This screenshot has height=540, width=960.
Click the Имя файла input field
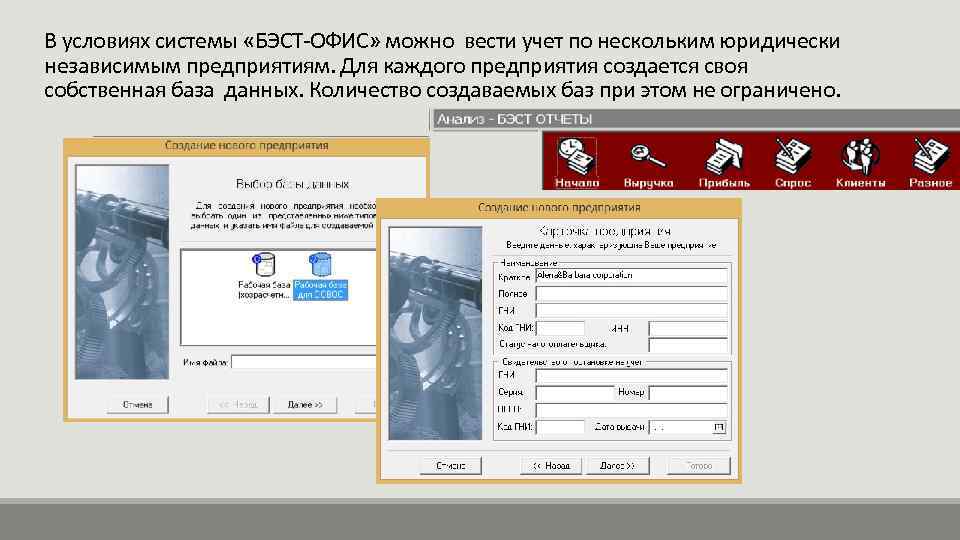(304, 362)
